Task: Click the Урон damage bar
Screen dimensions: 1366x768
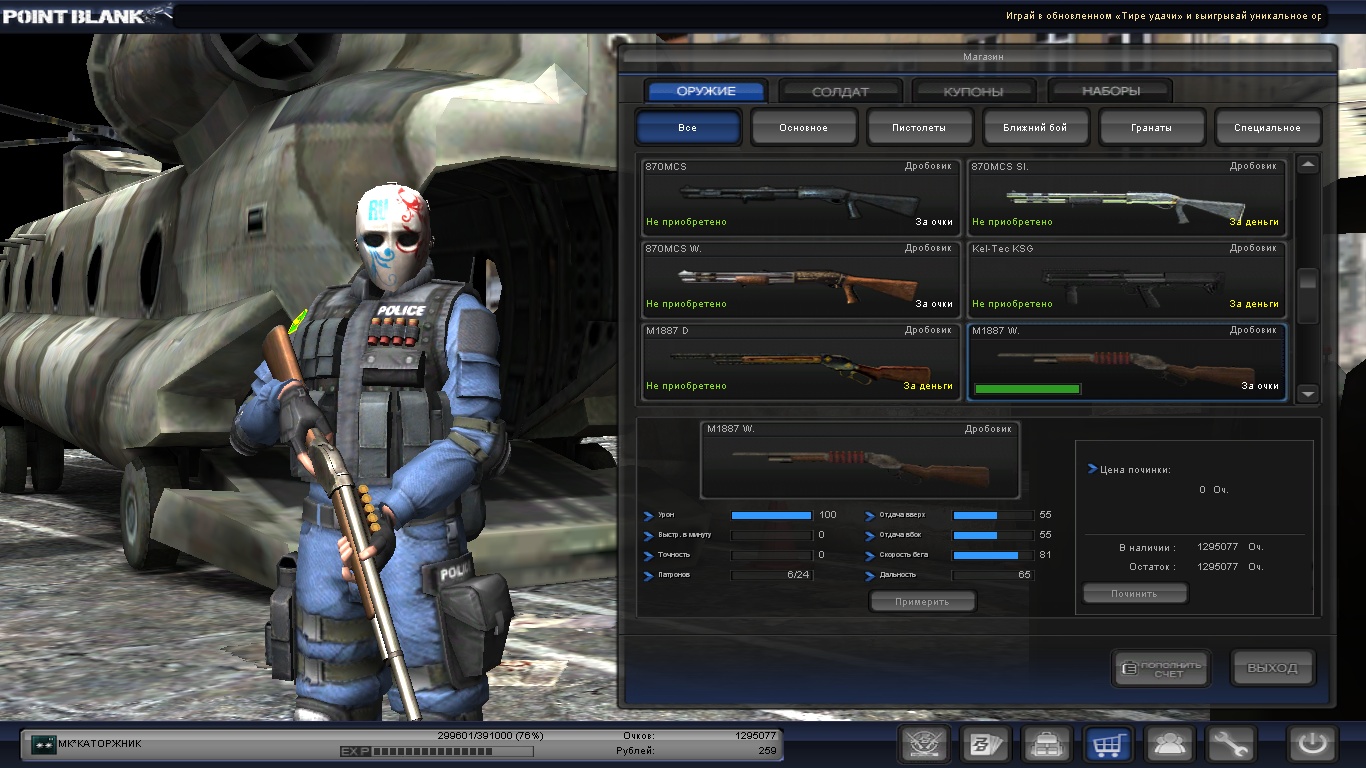Action: pos(771,515)
